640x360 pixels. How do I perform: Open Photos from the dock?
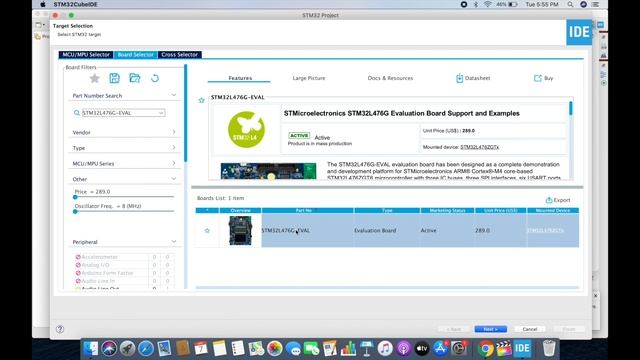pyautogui.click(x=275, y=349)
